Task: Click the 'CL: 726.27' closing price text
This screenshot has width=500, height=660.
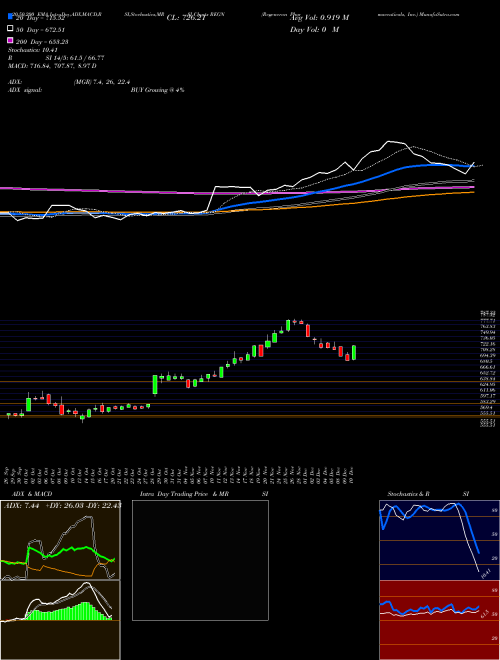Action: 186,18
